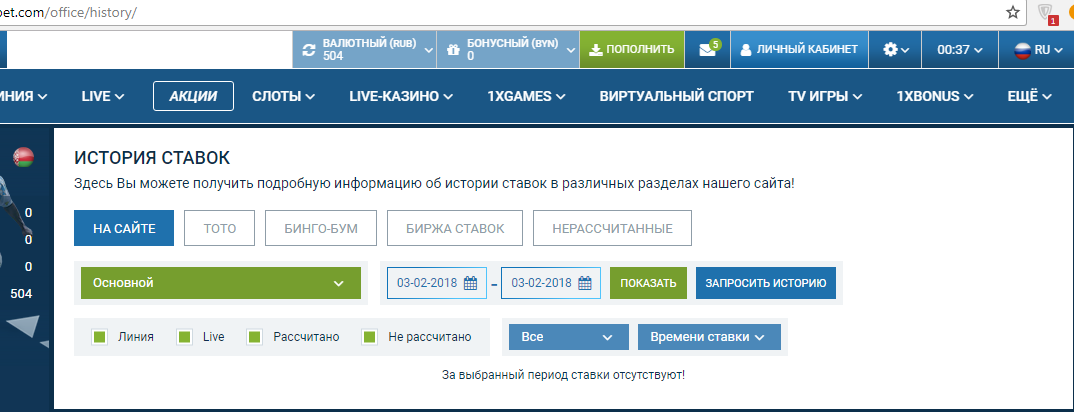Screen dimensions: 1074x412
Task: Switch to the ТОТО tab
Action: click(220, 228)
